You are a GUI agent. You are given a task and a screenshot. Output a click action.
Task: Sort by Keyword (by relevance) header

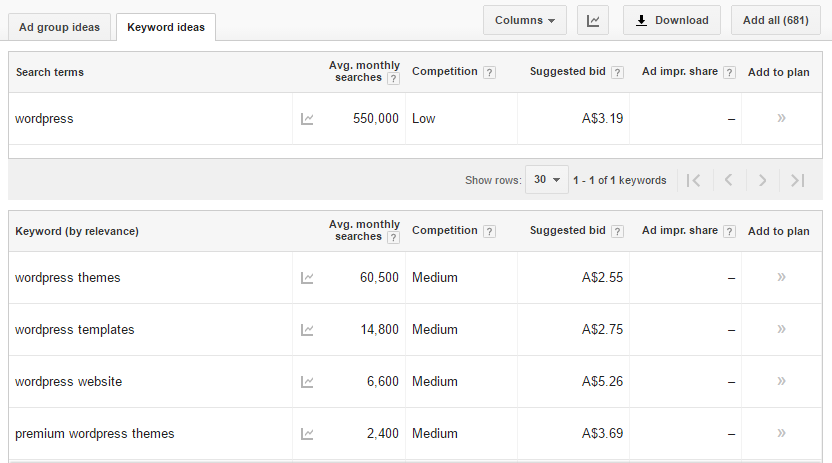pyautogui.click(x=77, y=231)
